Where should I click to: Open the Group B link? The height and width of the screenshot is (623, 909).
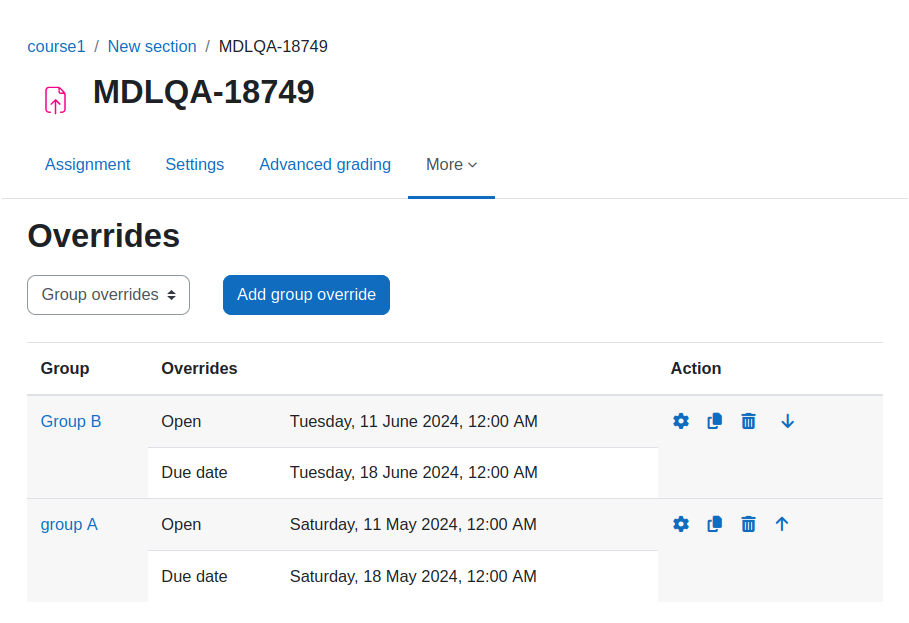coord(71,421)
